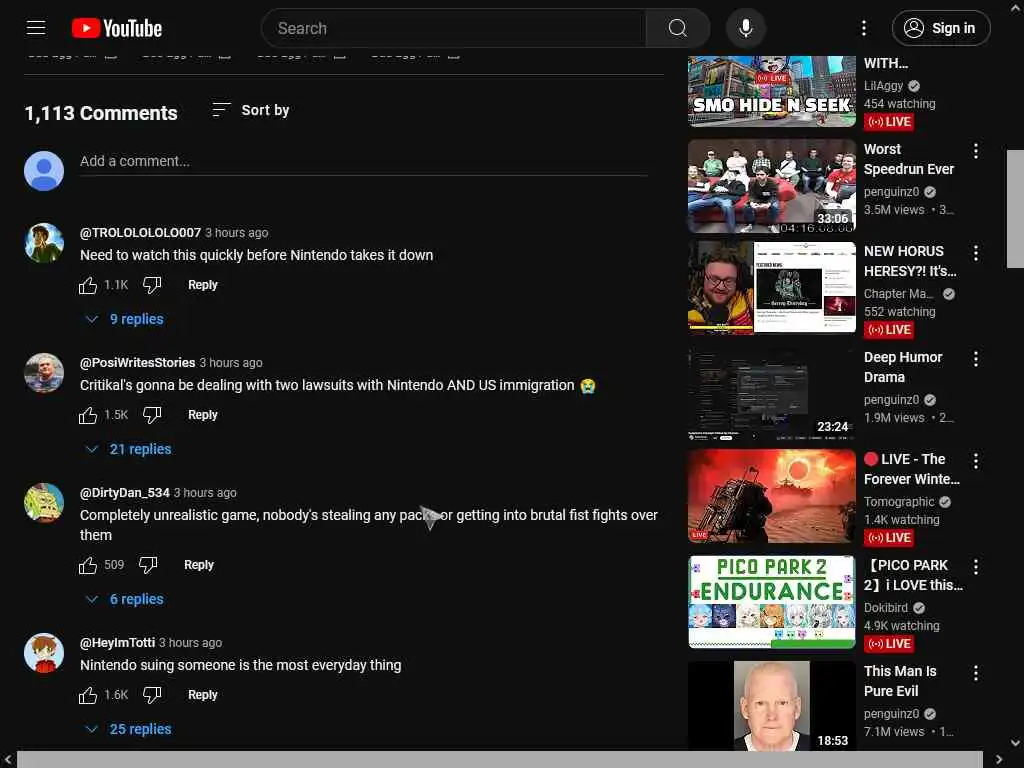Open NEW HORUS HERESY live thumbnail
The image size is (1024, 768).
pyautogui.click(x=772, y=287)
